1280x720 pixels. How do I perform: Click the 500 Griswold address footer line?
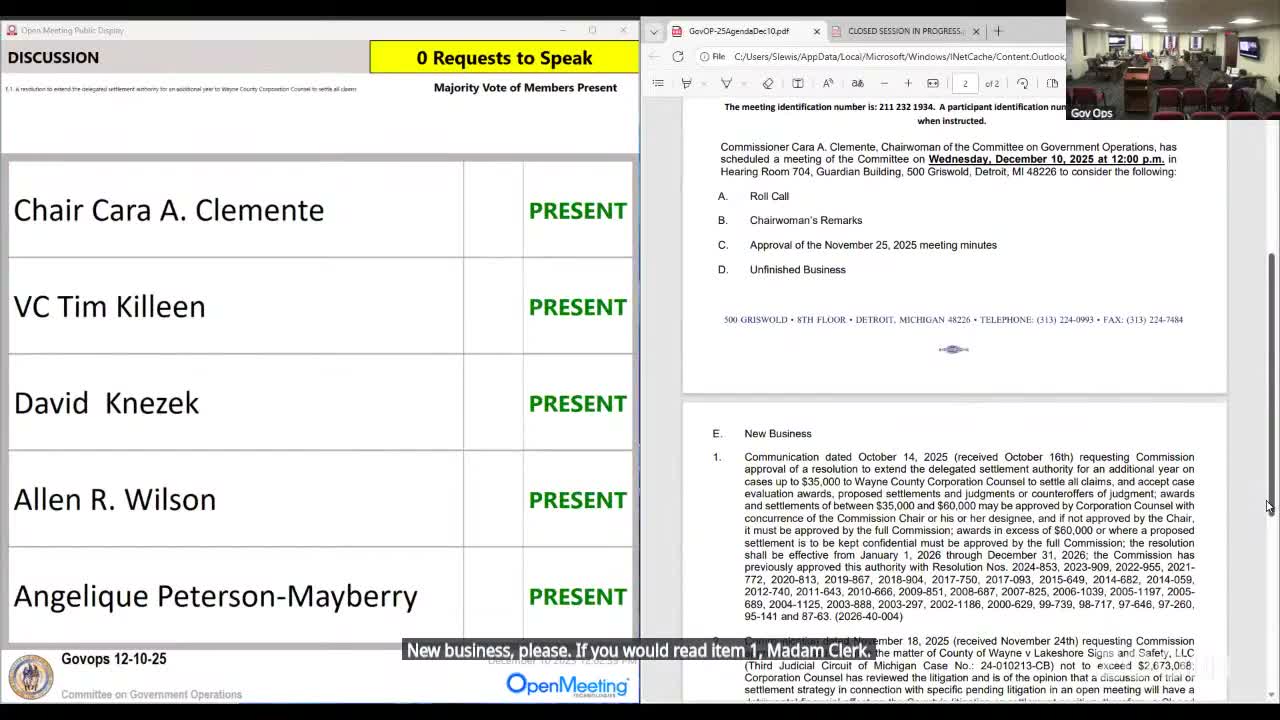tap(953, 320)
